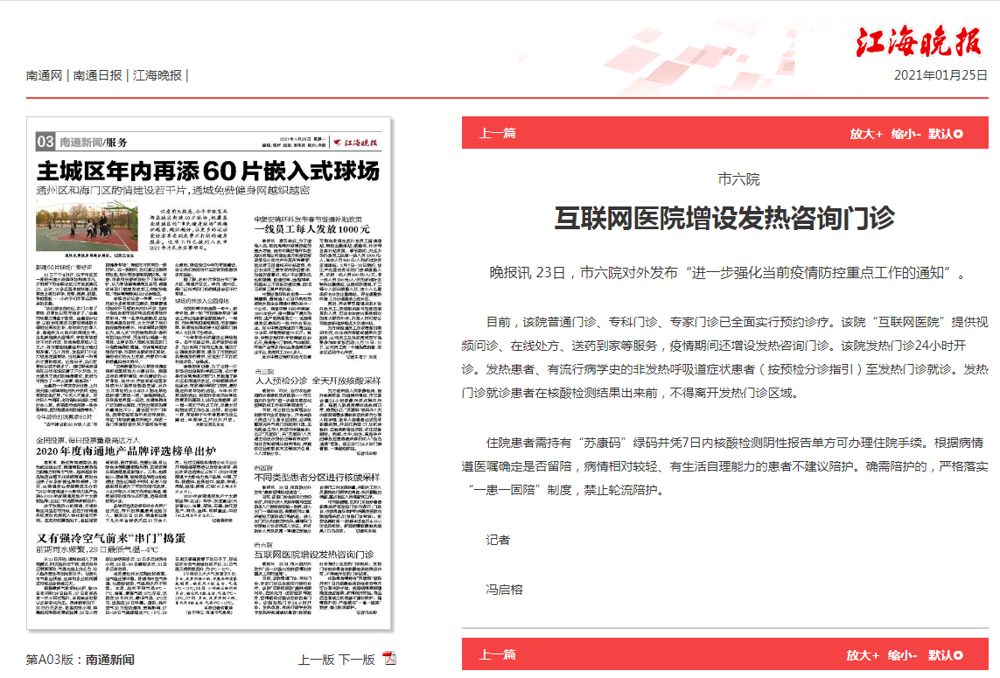Screen dimensions: 1000x678
Task: Open article 2020年度南通地产品牌评选榜单出炉 on page
Action: point(126,451)
